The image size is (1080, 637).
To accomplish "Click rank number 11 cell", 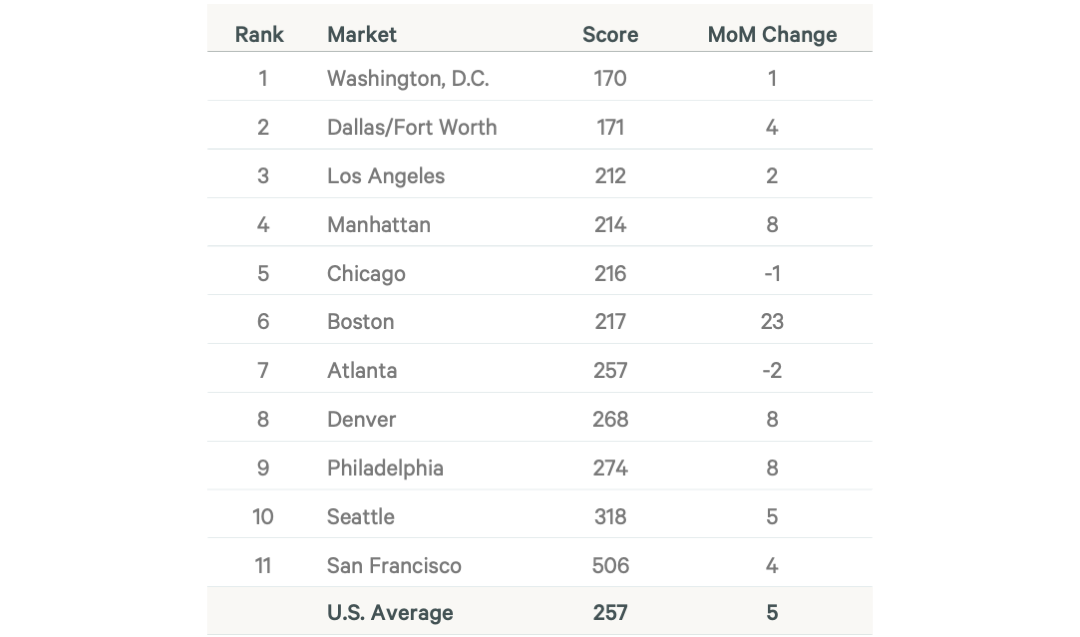I will 262,565.
